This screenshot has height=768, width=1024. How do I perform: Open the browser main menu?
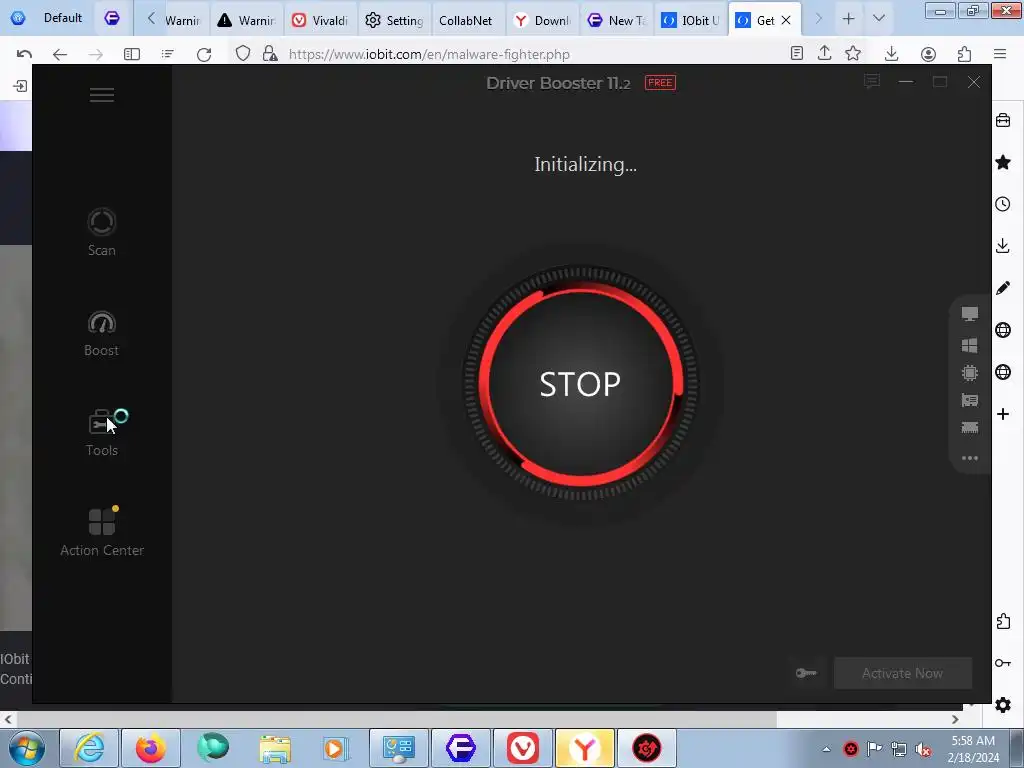click(x=1000, y=54)
